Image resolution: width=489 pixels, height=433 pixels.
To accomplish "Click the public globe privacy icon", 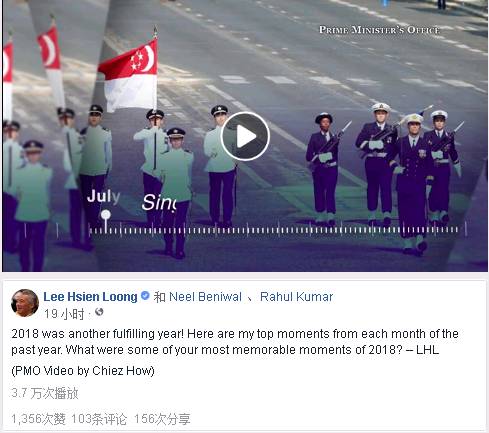I will tap(99, 312).
